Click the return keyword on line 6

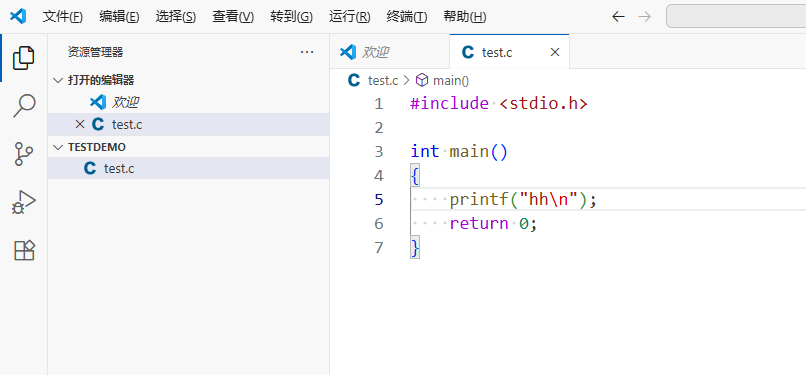point(479,223)
